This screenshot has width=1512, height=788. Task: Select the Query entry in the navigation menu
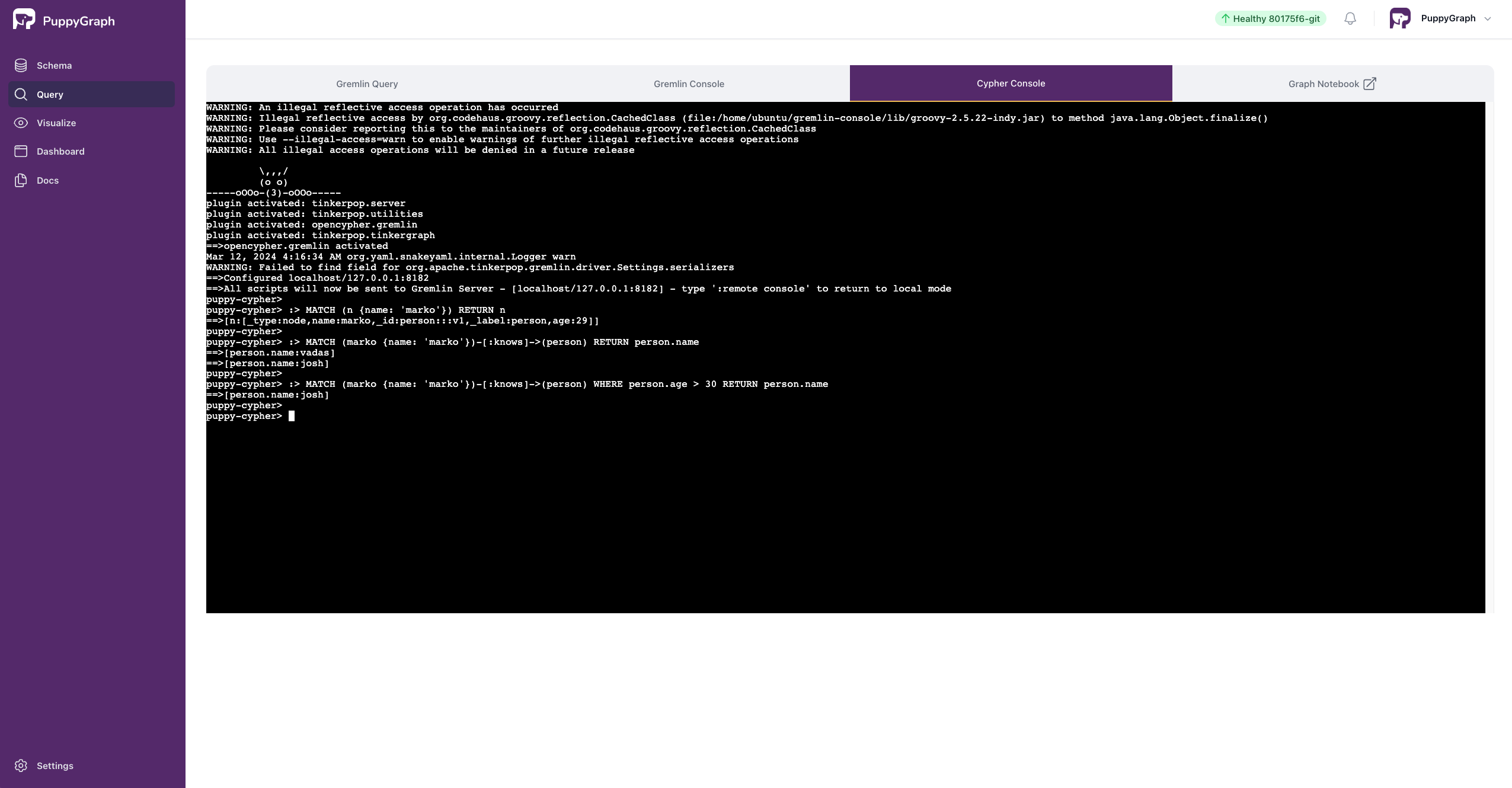point(50,94)
